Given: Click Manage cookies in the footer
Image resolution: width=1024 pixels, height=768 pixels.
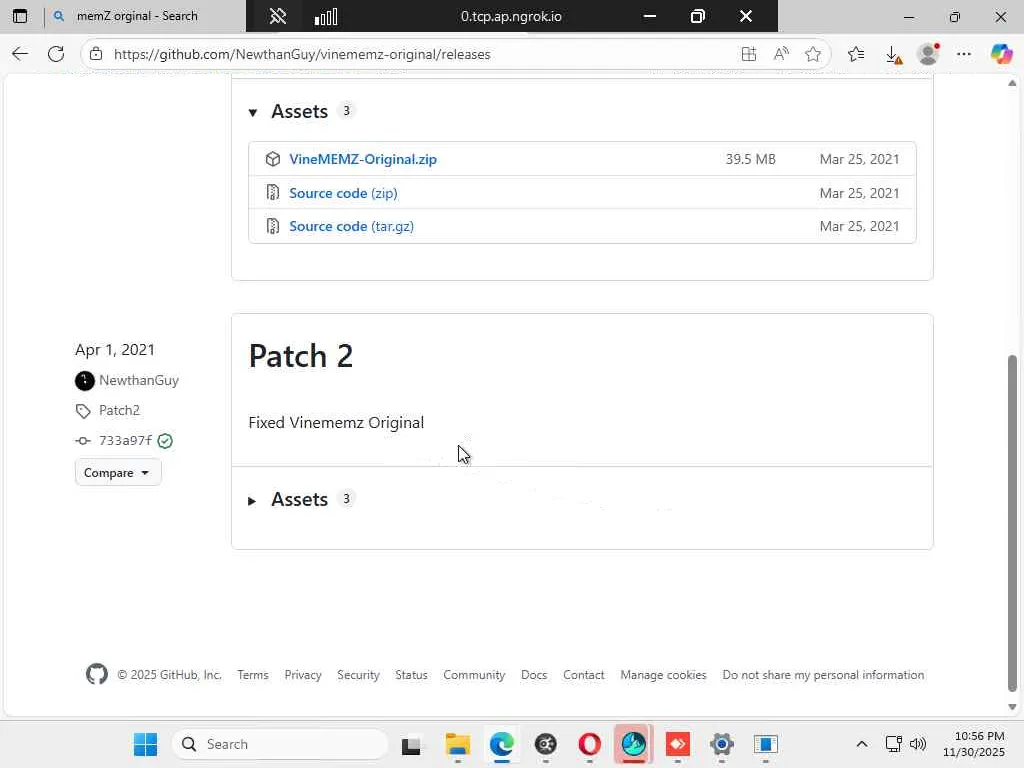Looking at the screenshot, I should tap(664, 675).
